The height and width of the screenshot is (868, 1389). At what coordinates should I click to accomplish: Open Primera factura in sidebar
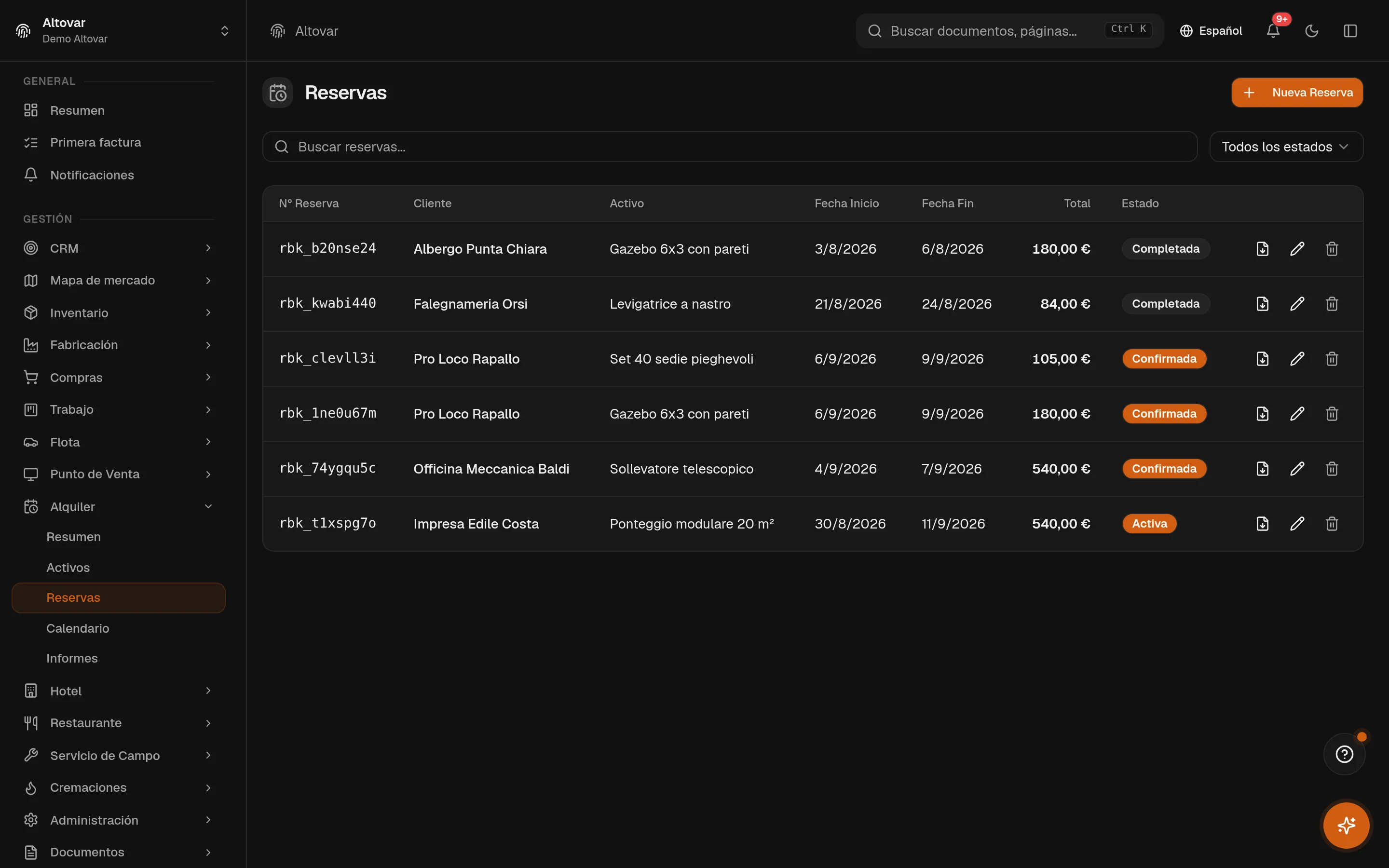point(119,142)
